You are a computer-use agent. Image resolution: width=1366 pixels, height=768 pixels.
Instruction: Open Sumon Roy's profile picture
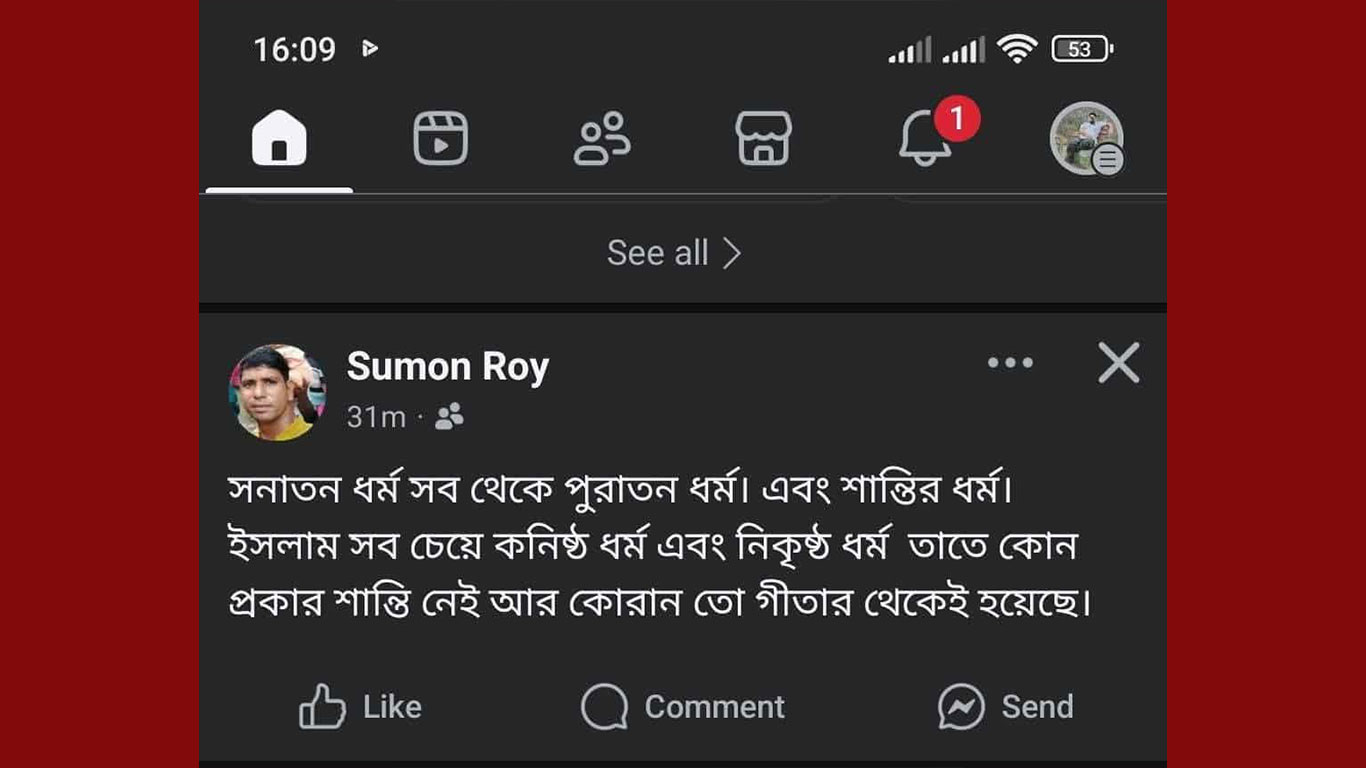[x=278, y=393]
